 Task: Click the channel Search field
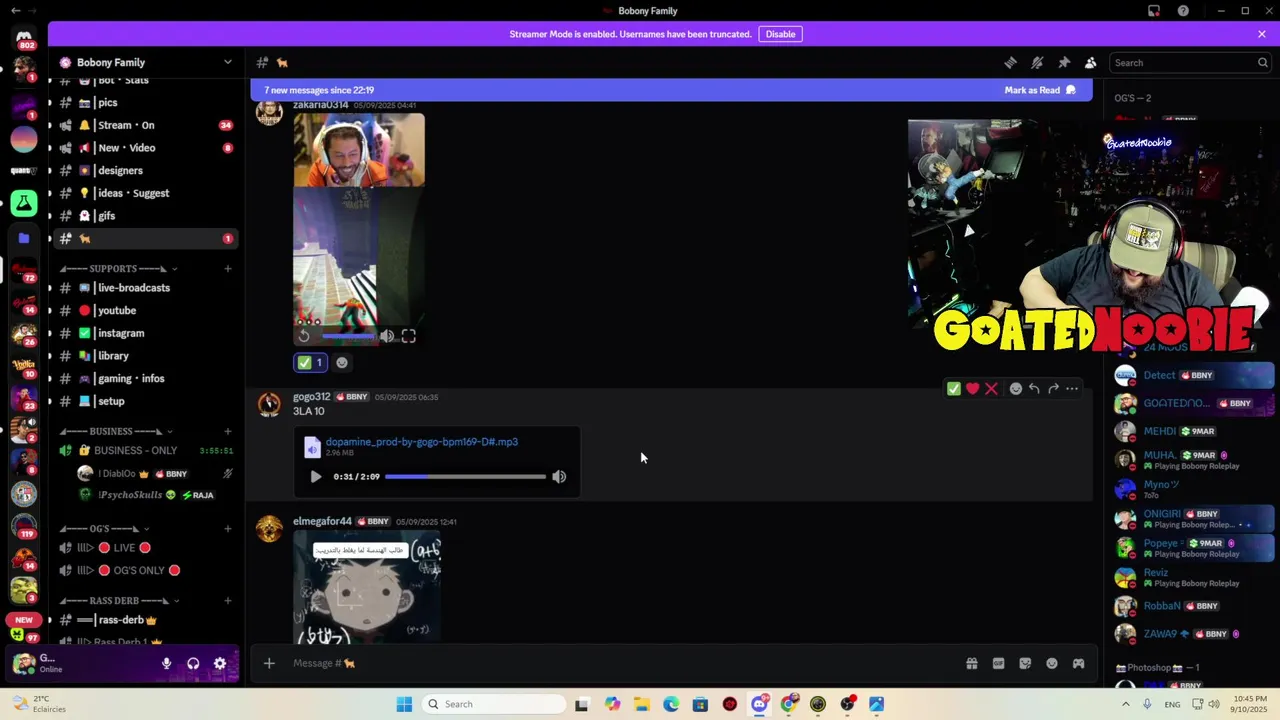(1190, 62)
